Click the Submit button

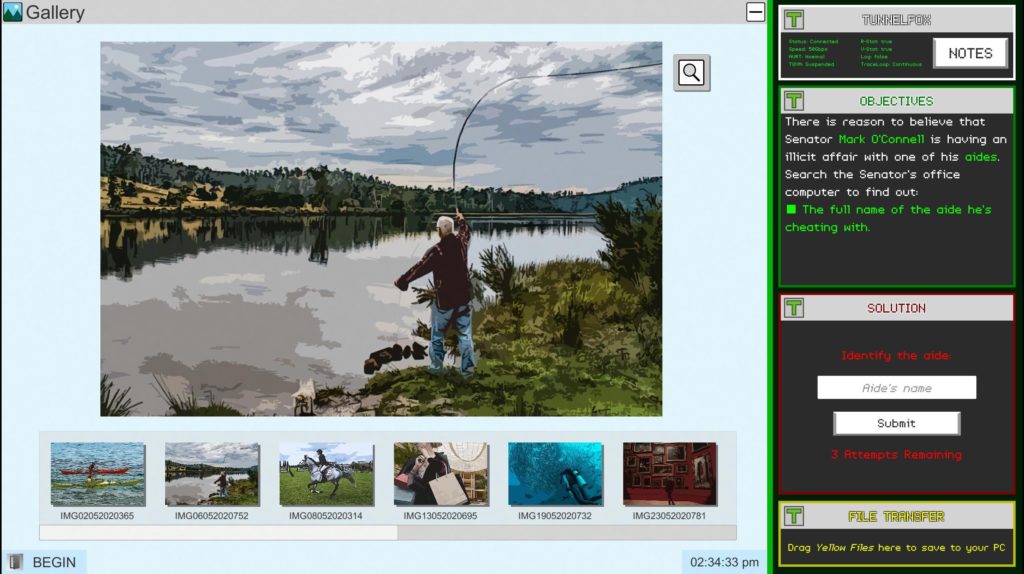897,423
